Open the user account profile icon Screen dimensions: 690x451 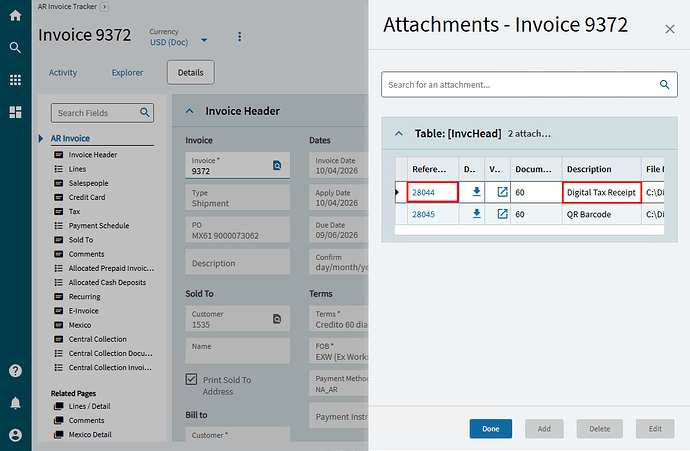(15, 435)
